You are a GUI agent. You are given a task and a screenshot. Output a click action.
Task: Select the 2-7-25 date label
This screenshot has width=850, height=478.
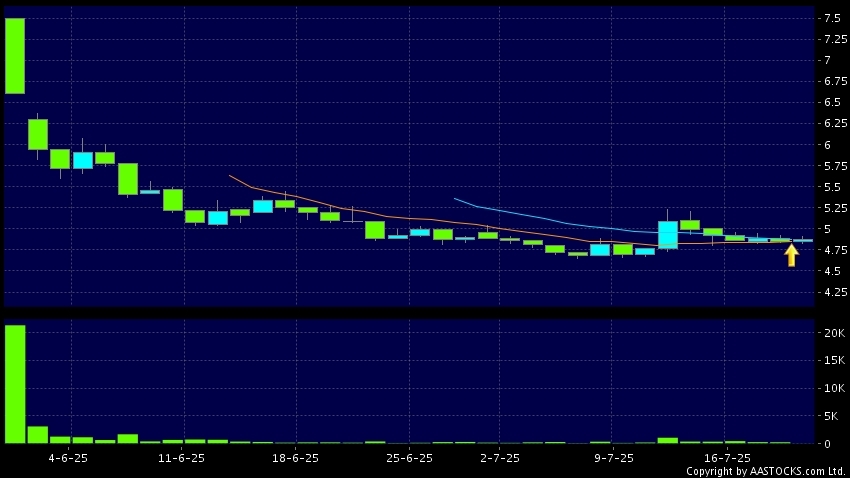click(500, 458)
